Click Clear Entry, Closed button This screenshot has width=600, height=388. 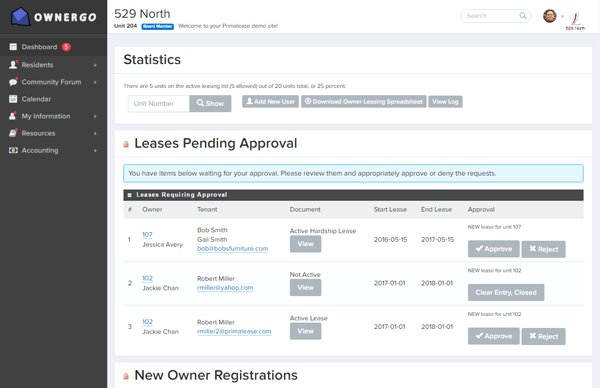(506, 292)
